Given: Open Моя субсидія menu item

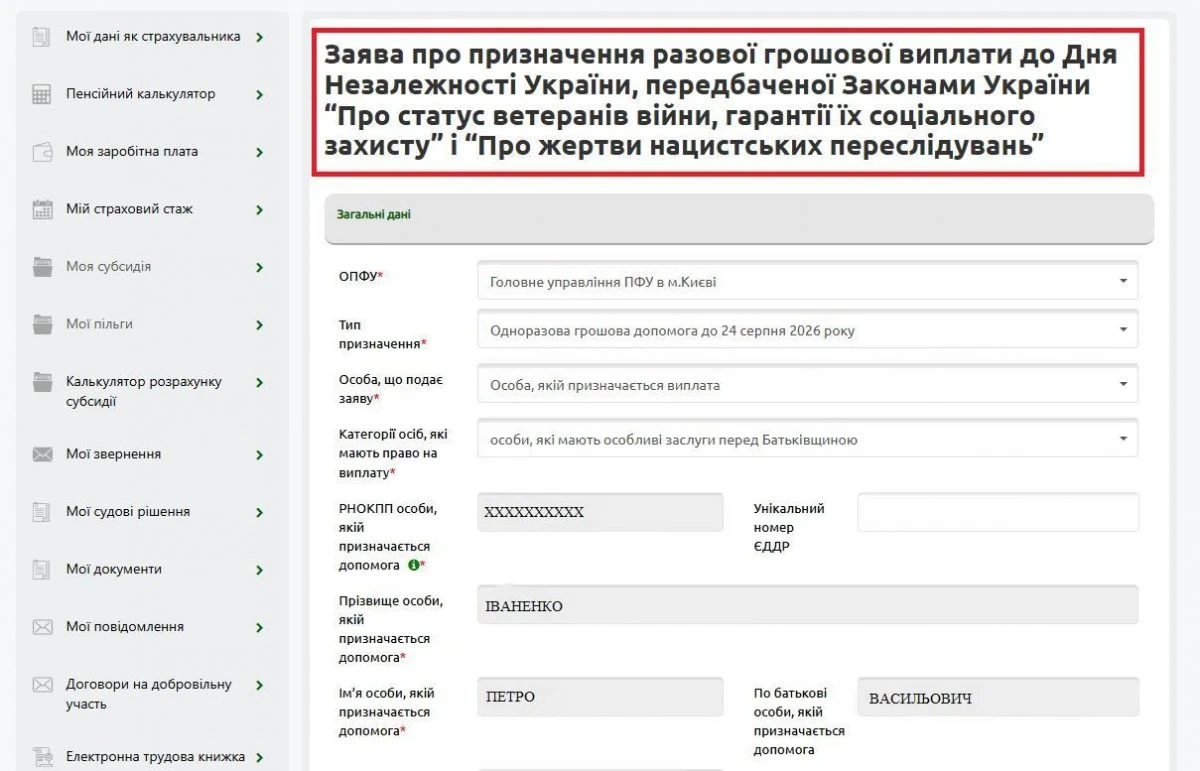Looking at the screenshot, I should coord(108,267).
